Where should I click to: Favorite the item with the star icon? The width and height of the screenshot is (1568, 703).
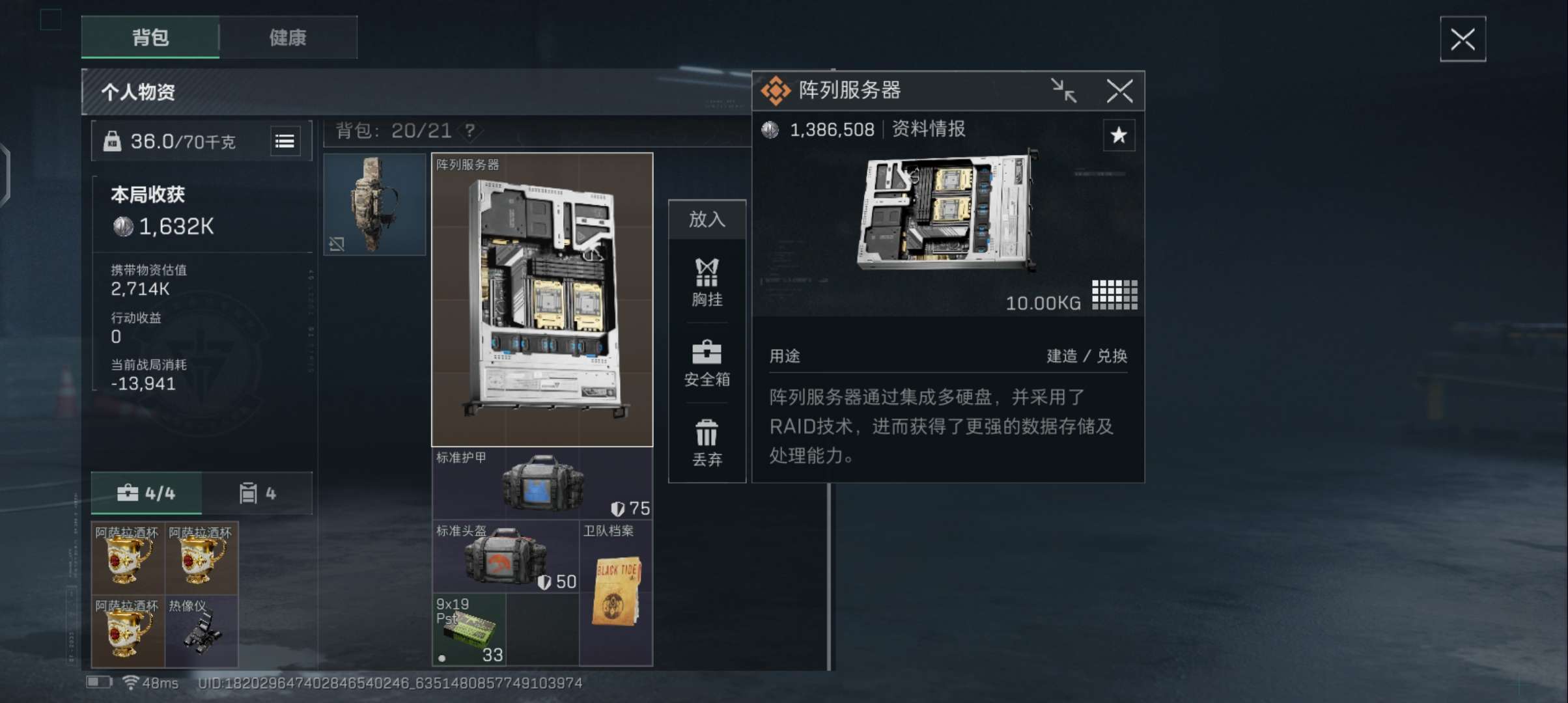(x=1119, y=135)
